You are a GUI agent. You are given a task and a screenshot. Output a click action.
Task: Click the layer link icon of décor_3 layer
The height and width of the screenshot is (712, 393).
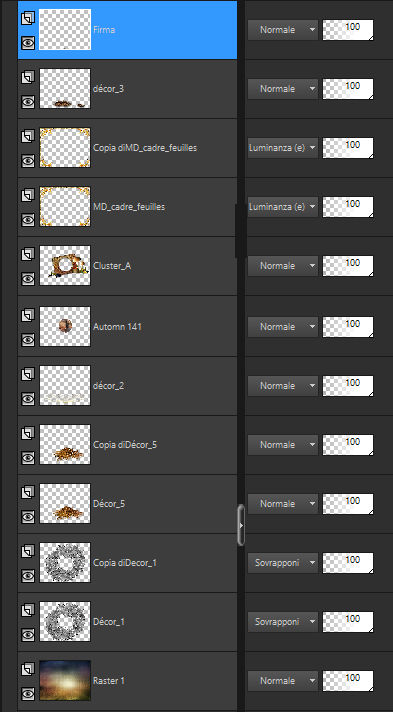click(x=28, y=77)
